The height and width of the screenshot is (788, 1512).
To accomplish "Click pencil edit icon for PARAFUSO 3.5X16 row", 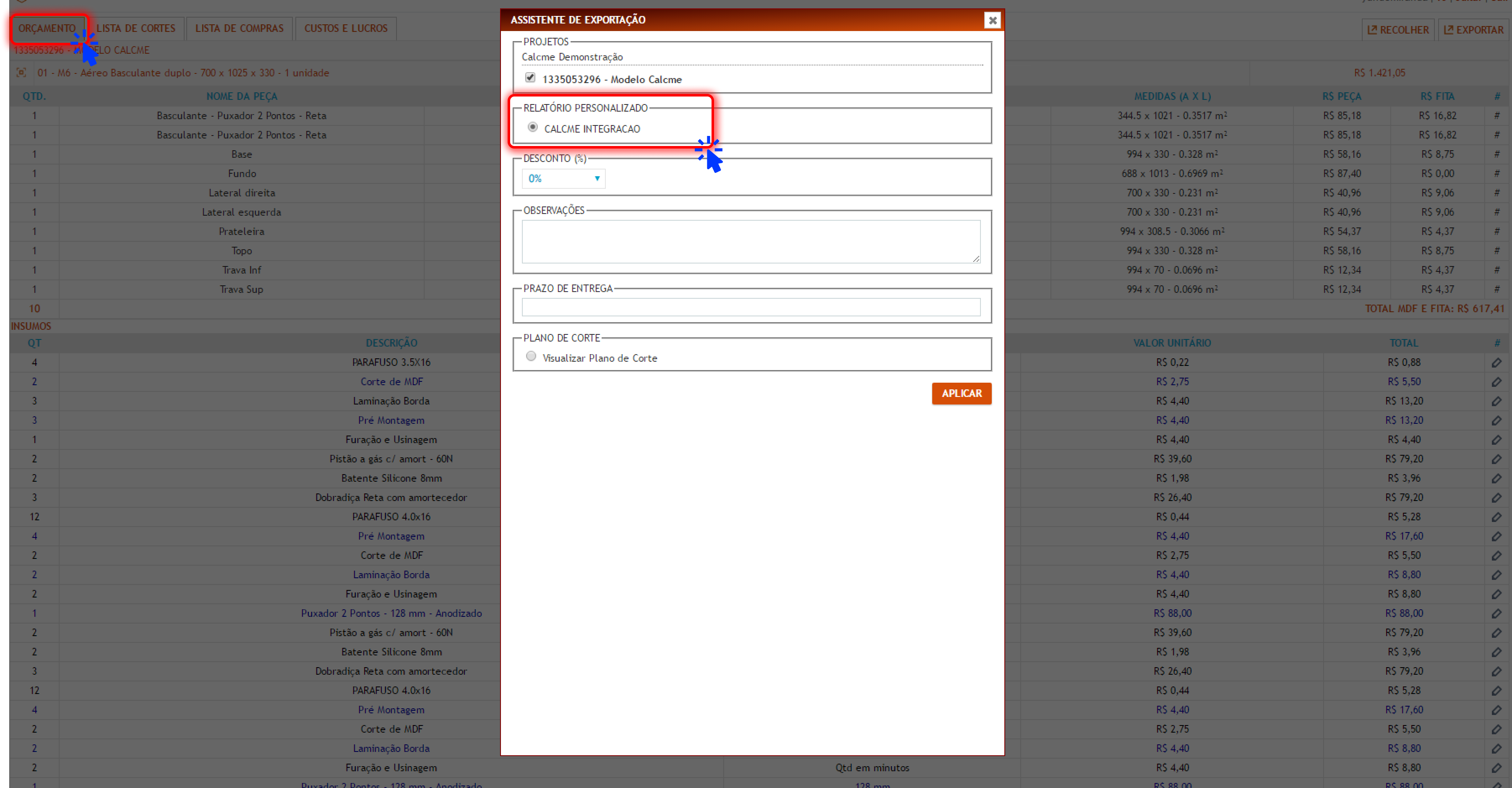I will click(1496, 363).
